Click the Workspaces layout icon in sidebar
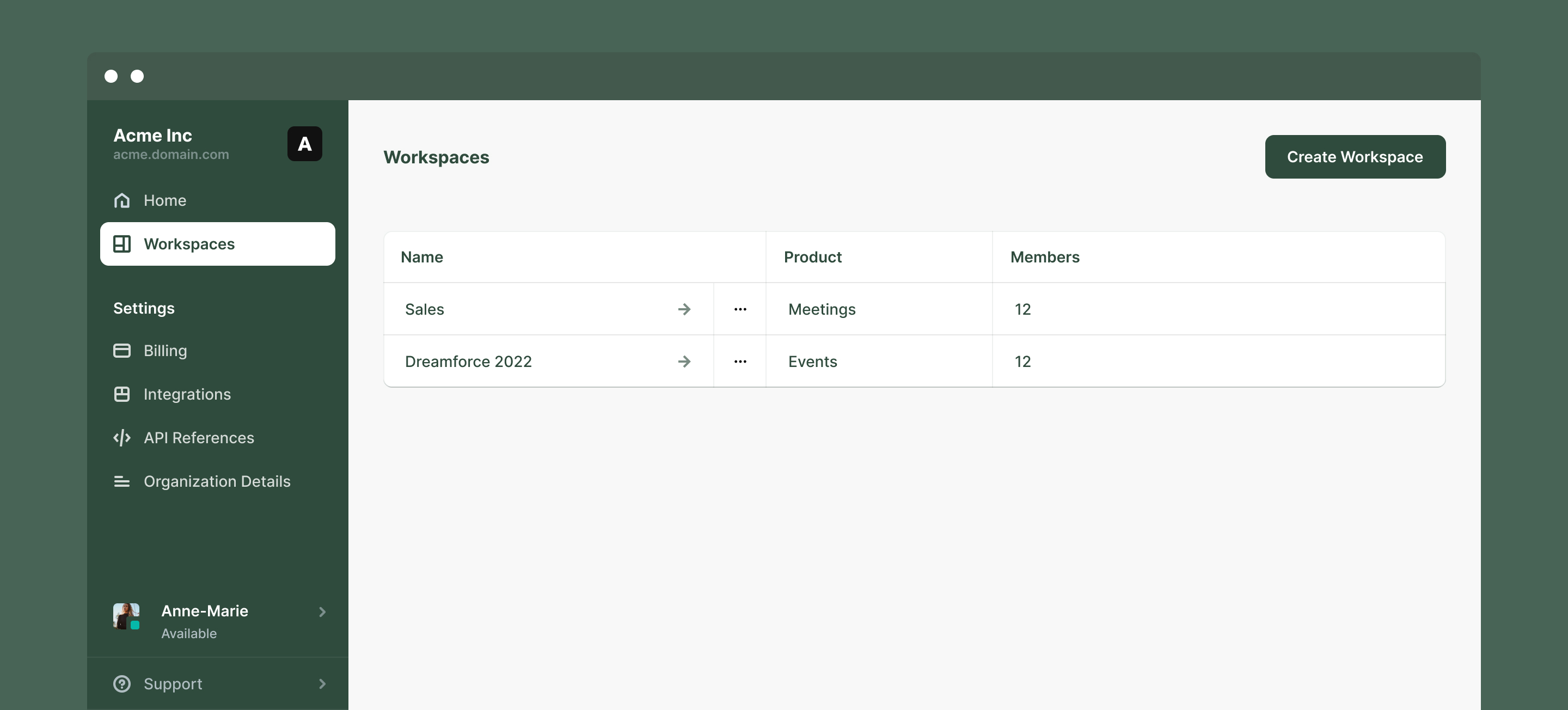This screenshot has width=1568, height=710. (x=122, y=244)
